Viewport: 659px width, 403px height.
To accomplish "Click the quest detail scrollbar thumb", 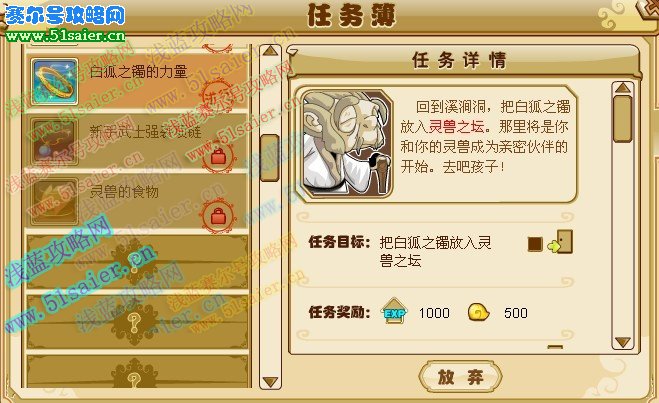I will 622,119.
